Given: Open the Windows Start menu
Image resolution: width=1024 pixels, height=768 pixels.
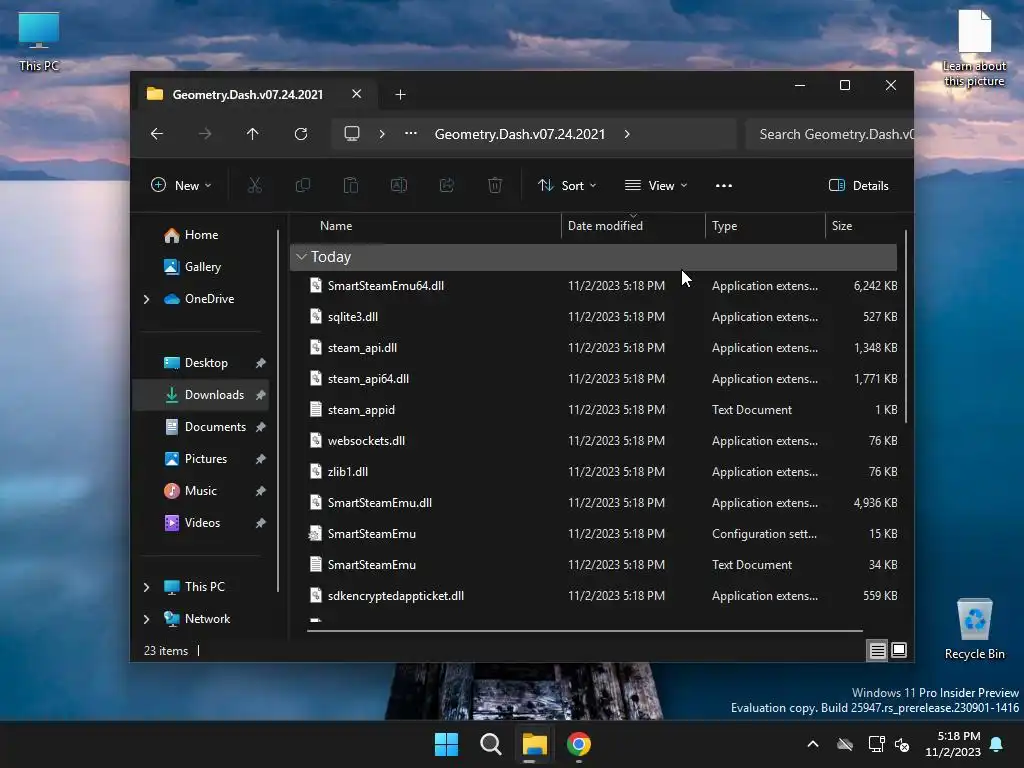Looking at the screenshot, I should 447,744.
